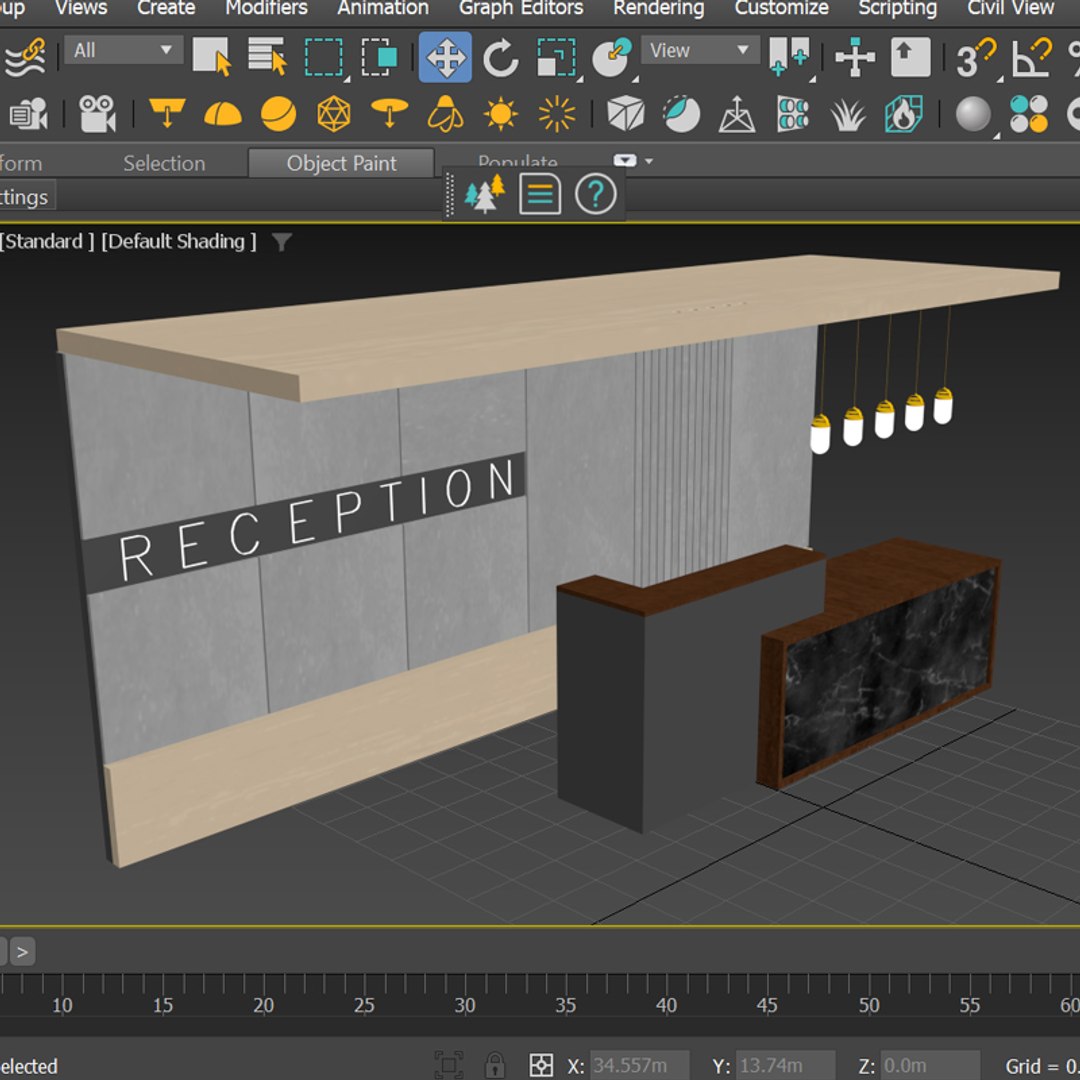Screen dimensions: 1080x1080
Task: Switch to the Selection ribbon tab
Action: 164,163
